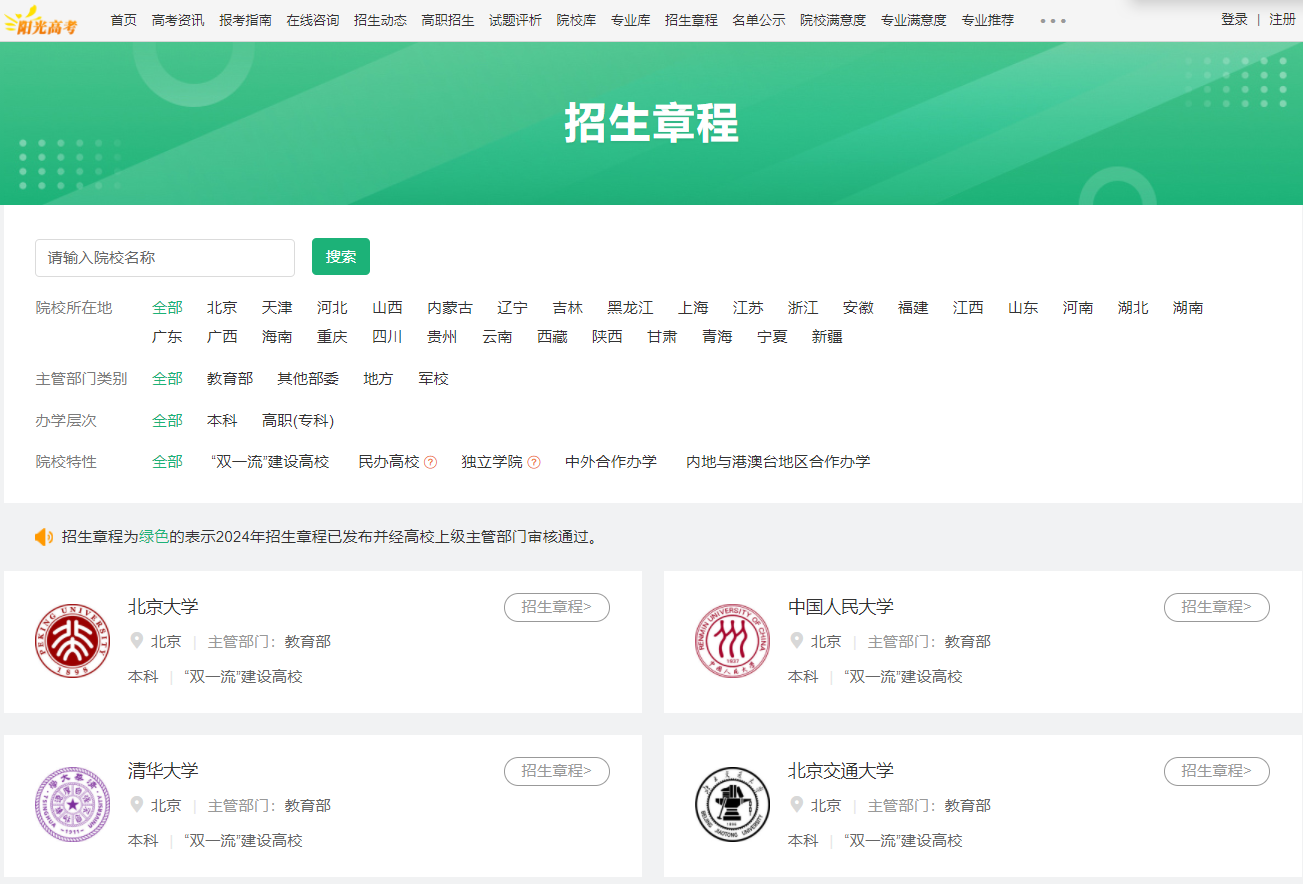Filter location by 黑龙江
The width and height of the screenshot is (1303, 884).
tap(630, 308)
